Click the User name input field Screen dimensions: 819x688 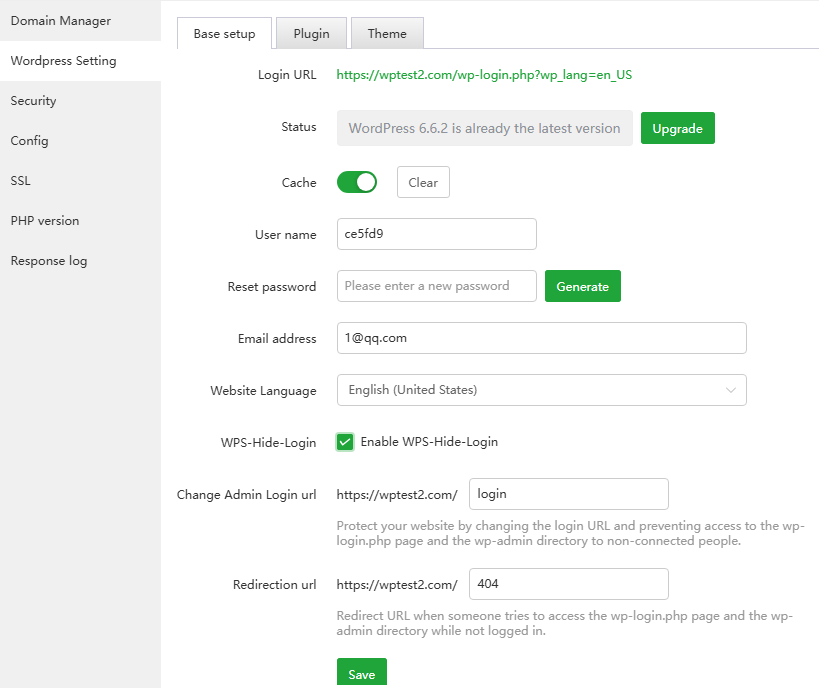(436, 234)
